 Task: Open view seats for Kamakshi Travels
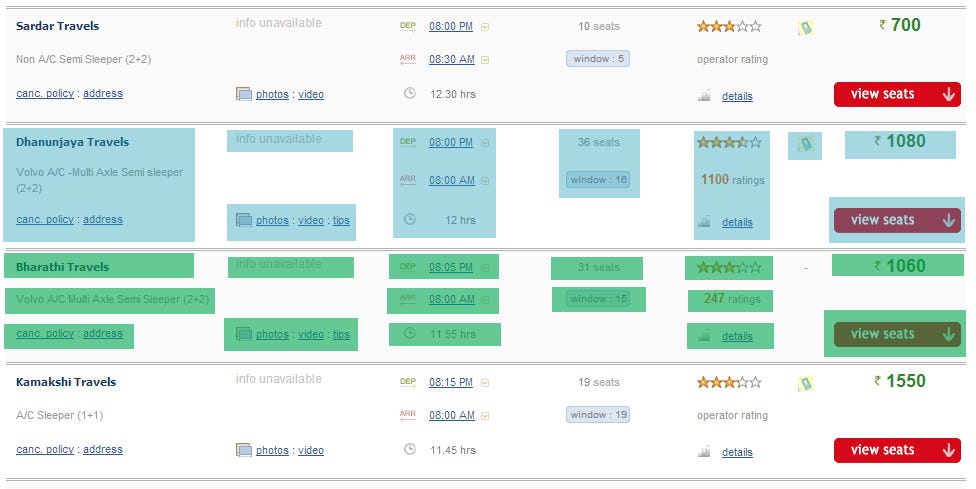897,450
